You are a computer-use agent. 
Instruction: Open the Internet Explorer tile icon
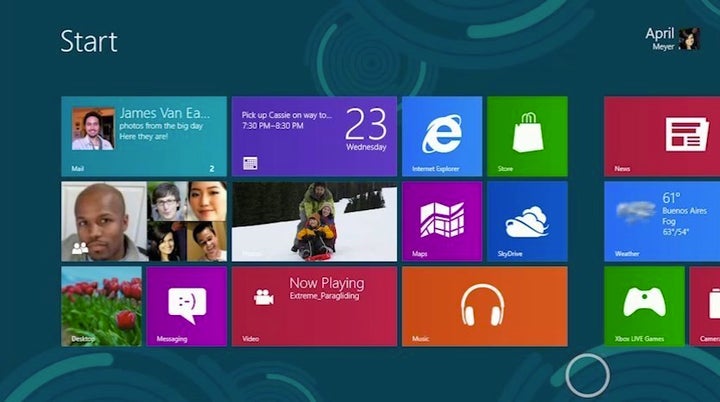click(x=442, y=136)
